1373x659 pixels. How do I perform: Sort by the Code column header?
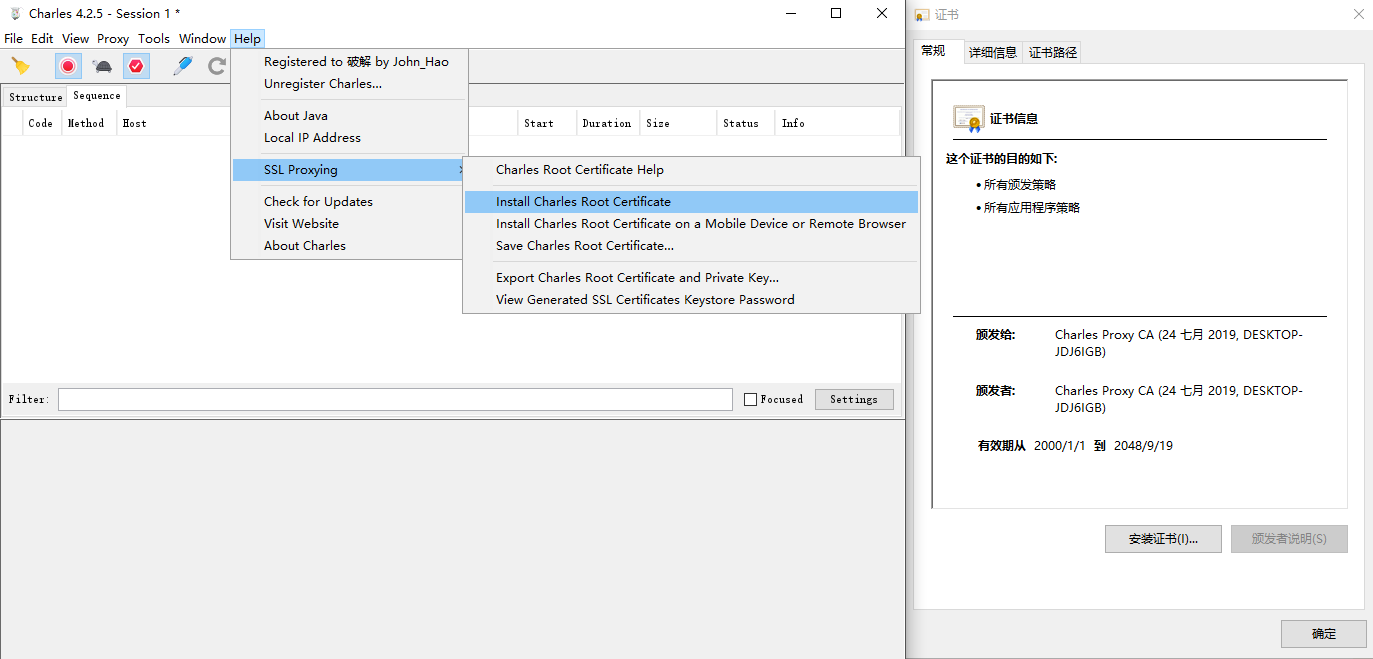pyautogui.click(x=41, y=123)
